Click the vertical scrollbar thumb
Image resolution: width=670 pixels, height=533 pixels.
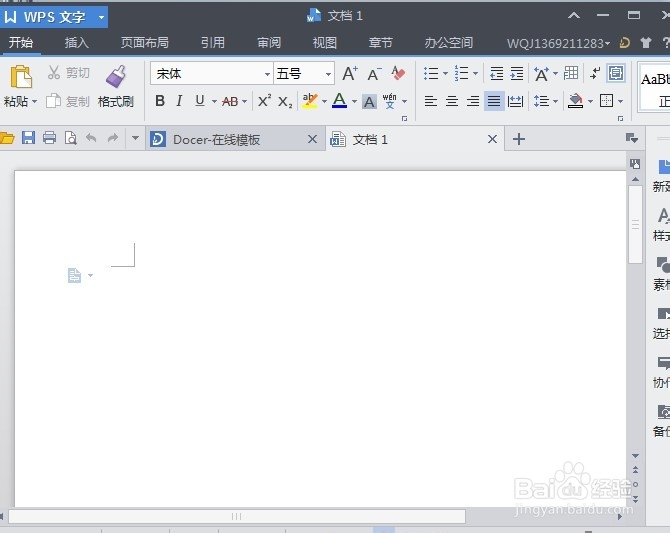(635, 224)
